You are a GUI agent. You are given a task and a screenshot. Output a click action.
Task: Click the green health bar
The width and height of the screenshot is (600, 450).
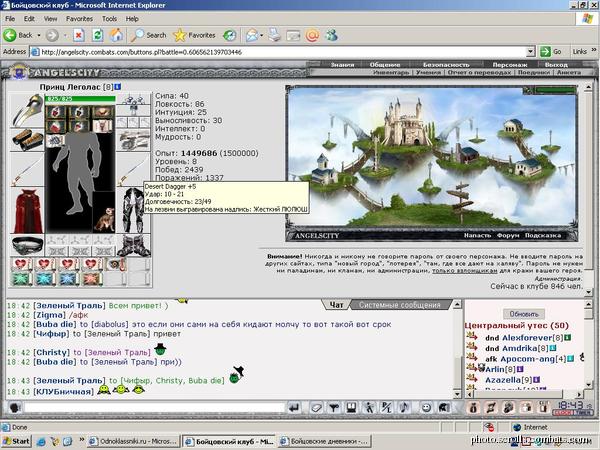(80, 99)
